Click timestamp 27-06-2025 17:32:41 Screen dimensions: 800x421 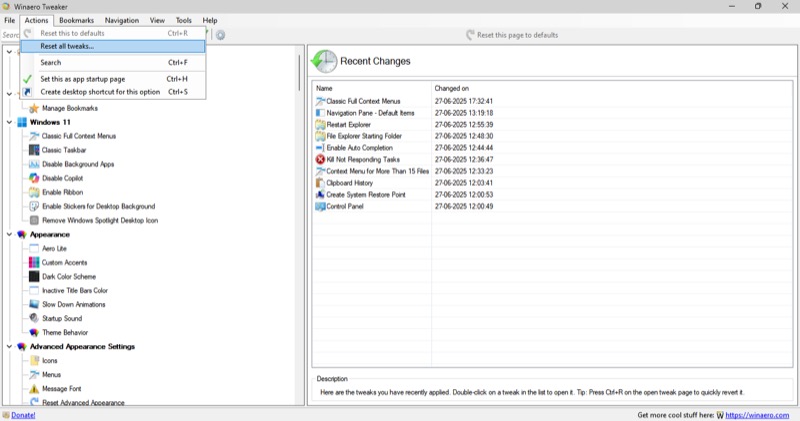[464, 101]
